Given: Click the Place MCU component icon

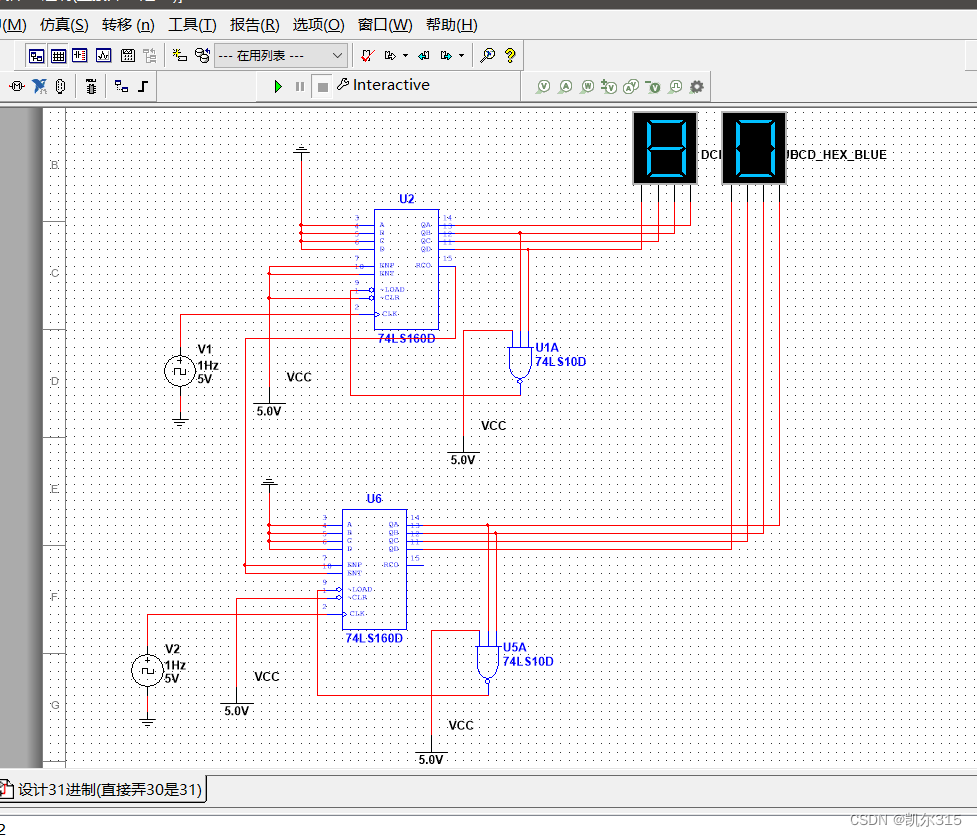Looking at the screenshot, I should tap(17, 86).
